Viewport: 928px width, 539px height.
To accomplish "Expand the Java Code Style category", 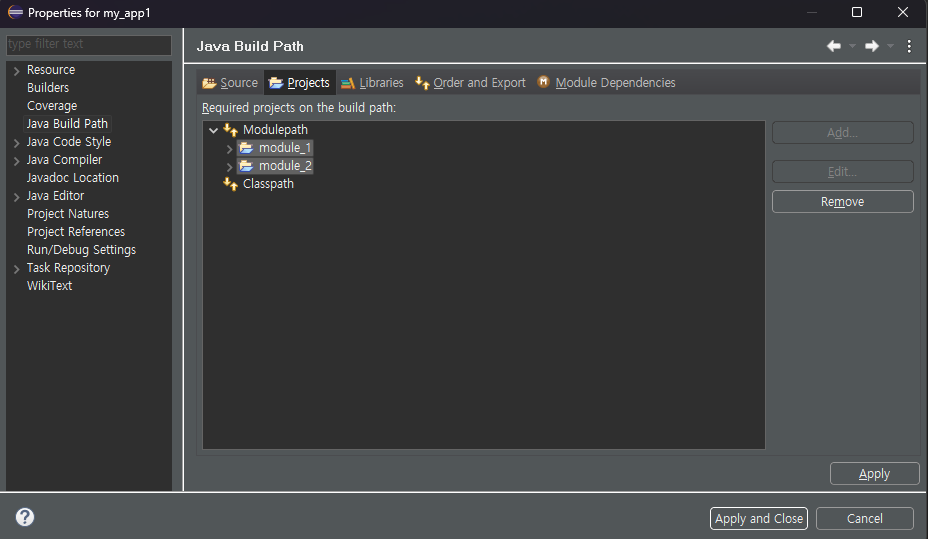I will [x=17, y=143].
